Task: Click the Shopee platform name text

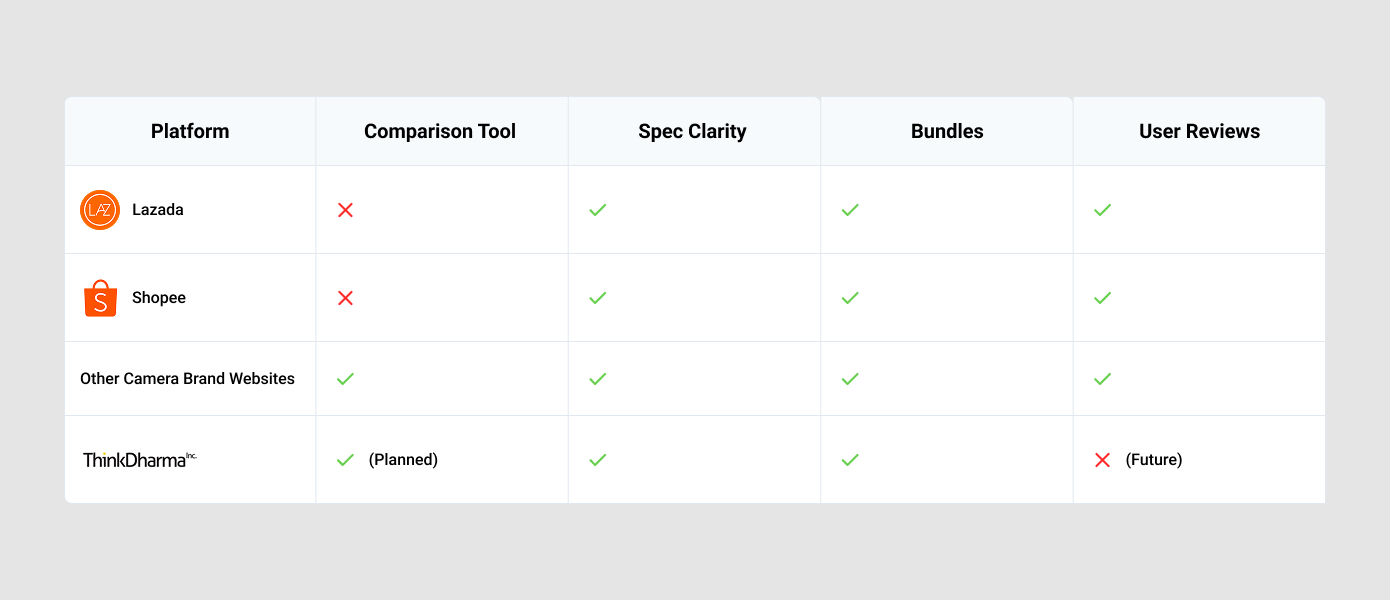Action: (x=159, y=298)
